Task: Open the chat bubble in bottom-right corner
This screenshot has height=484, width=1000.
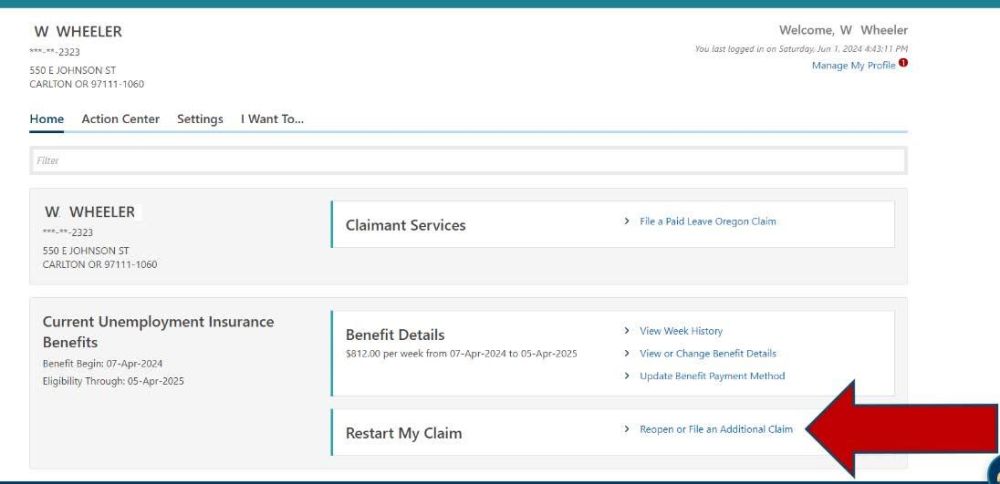Action: click(993, 473)
